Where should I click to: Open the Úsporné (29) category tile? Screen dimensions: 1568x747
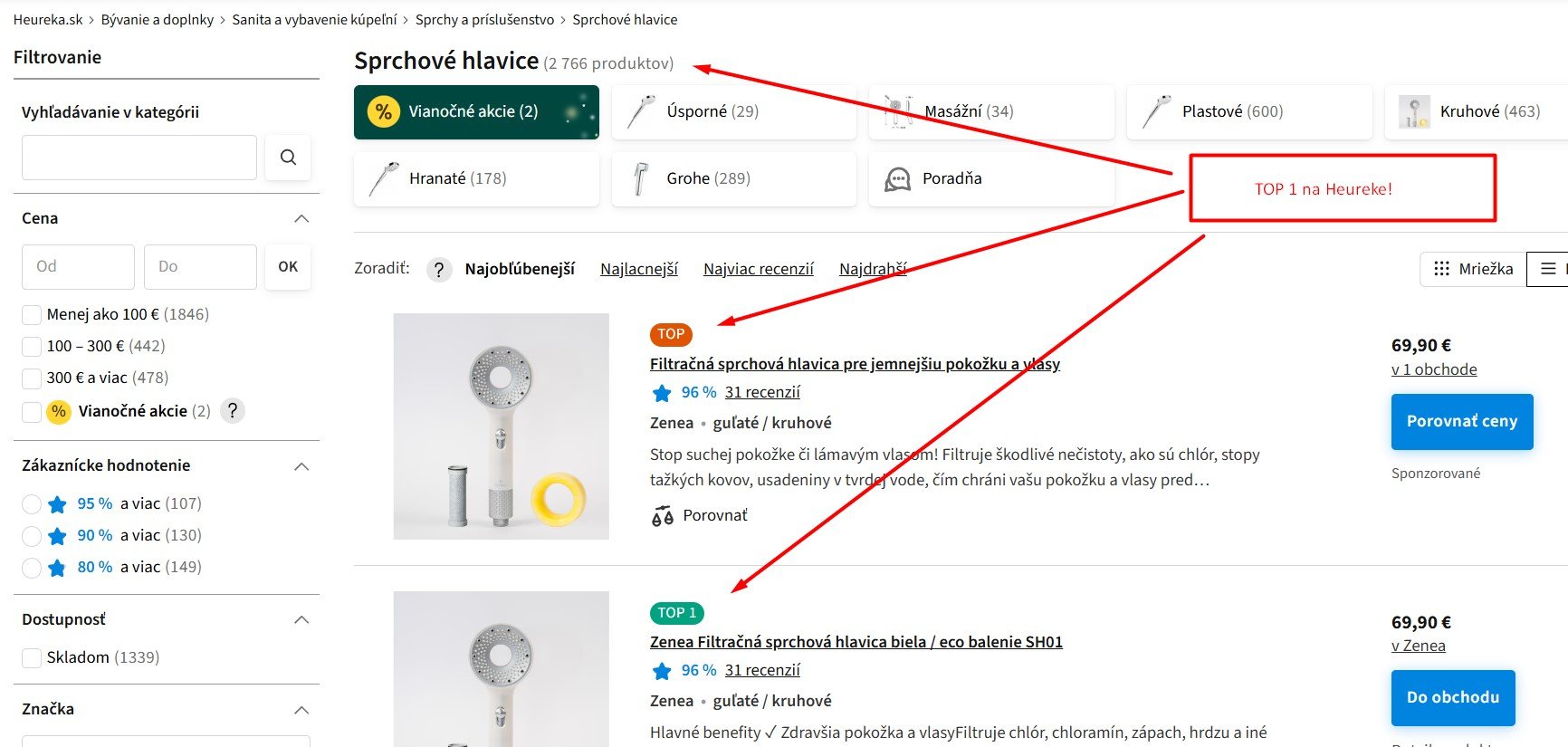(734, 112)
